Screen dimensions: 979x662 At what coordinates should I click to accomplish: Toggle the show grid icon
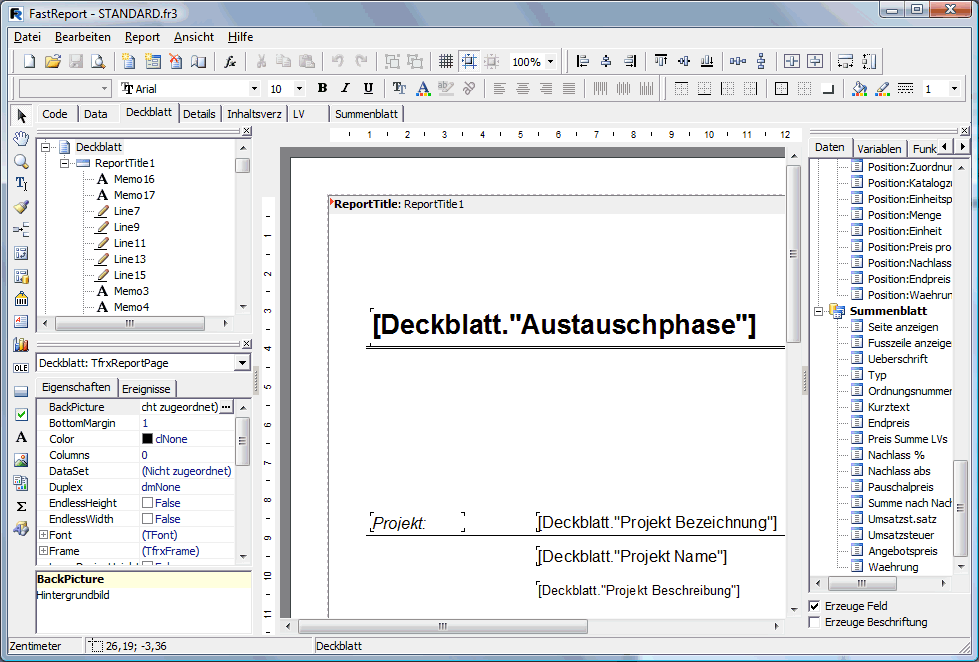click(x=446, y=62)
